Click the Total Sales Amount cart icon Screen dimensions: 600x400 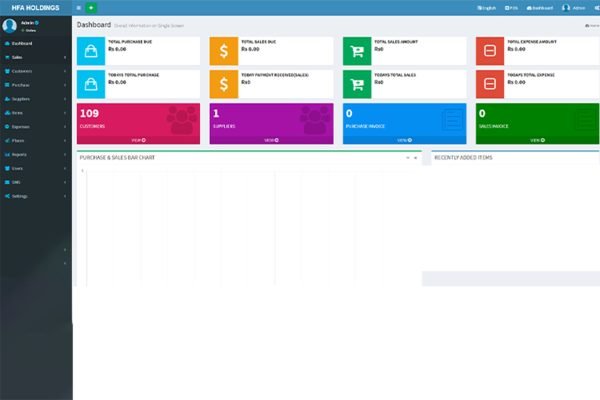click(x=357, y=51)
